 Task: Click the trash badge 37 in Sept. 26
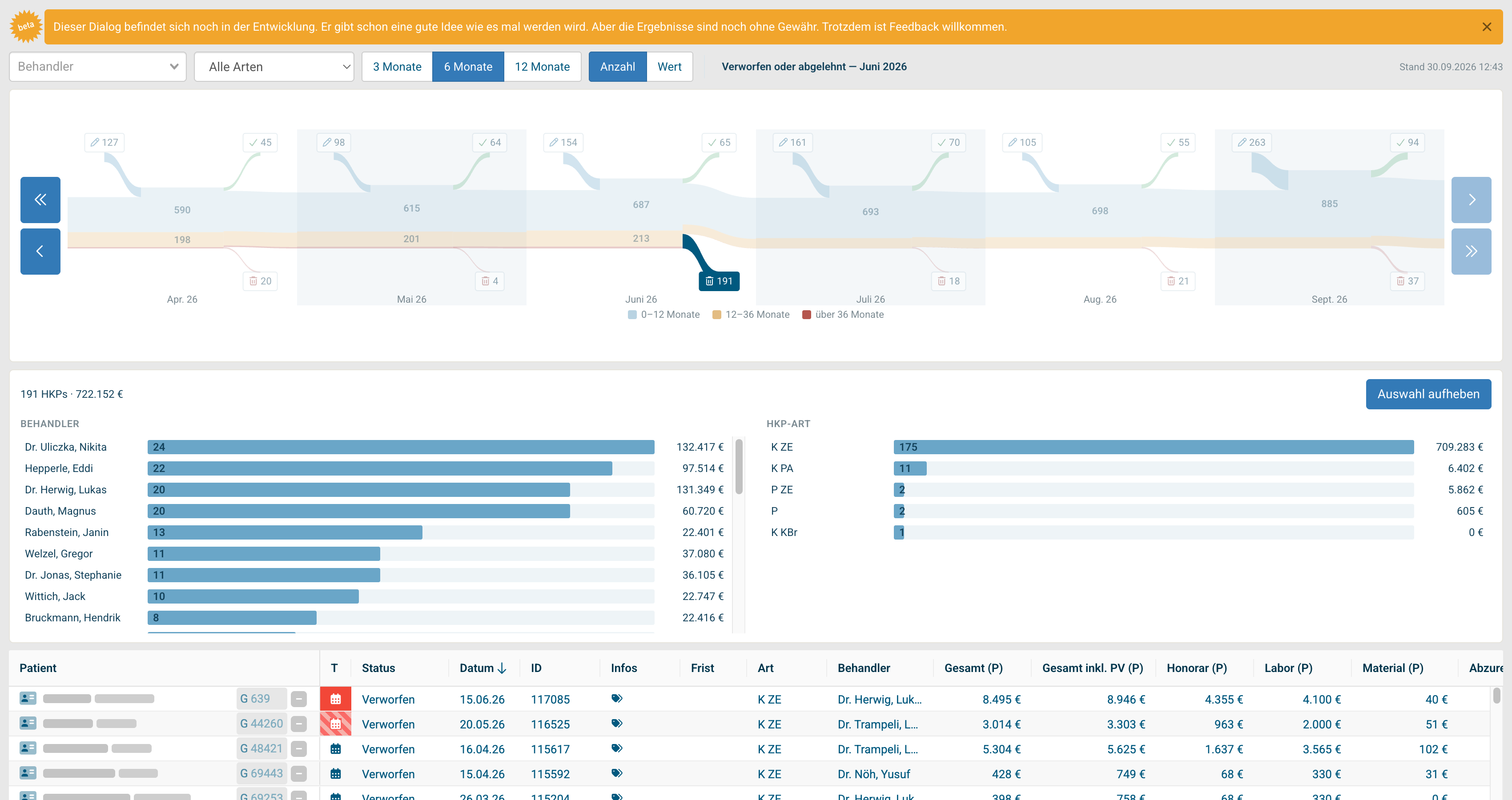pos(1407,281)
